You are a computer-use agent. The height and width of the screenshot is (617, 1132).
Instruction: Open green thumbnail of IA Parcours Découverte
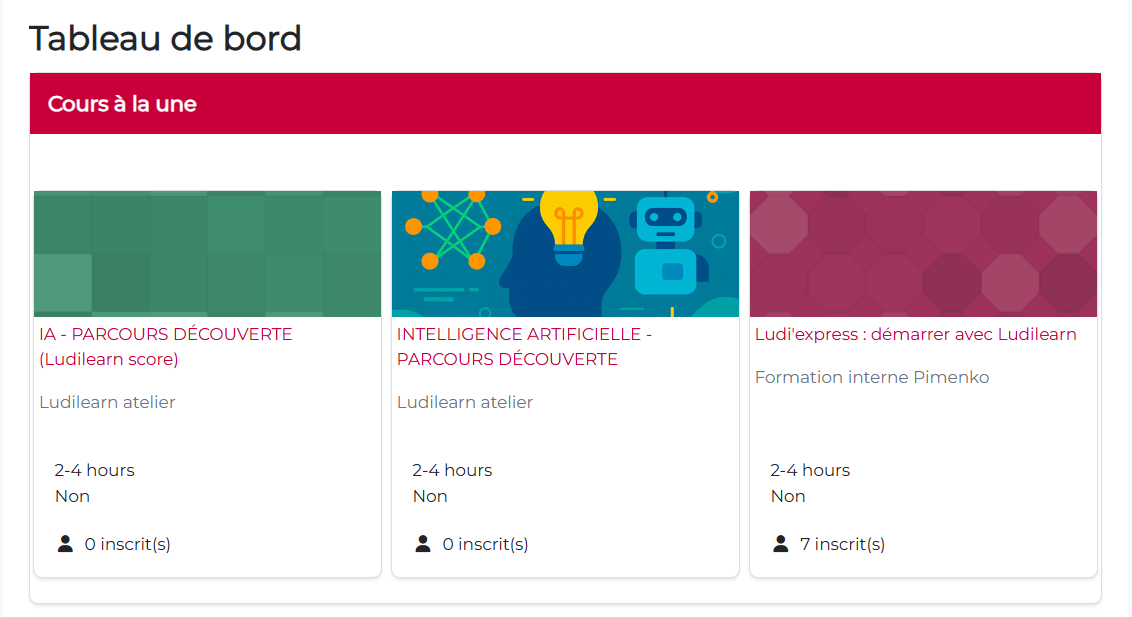coord(207,254)
